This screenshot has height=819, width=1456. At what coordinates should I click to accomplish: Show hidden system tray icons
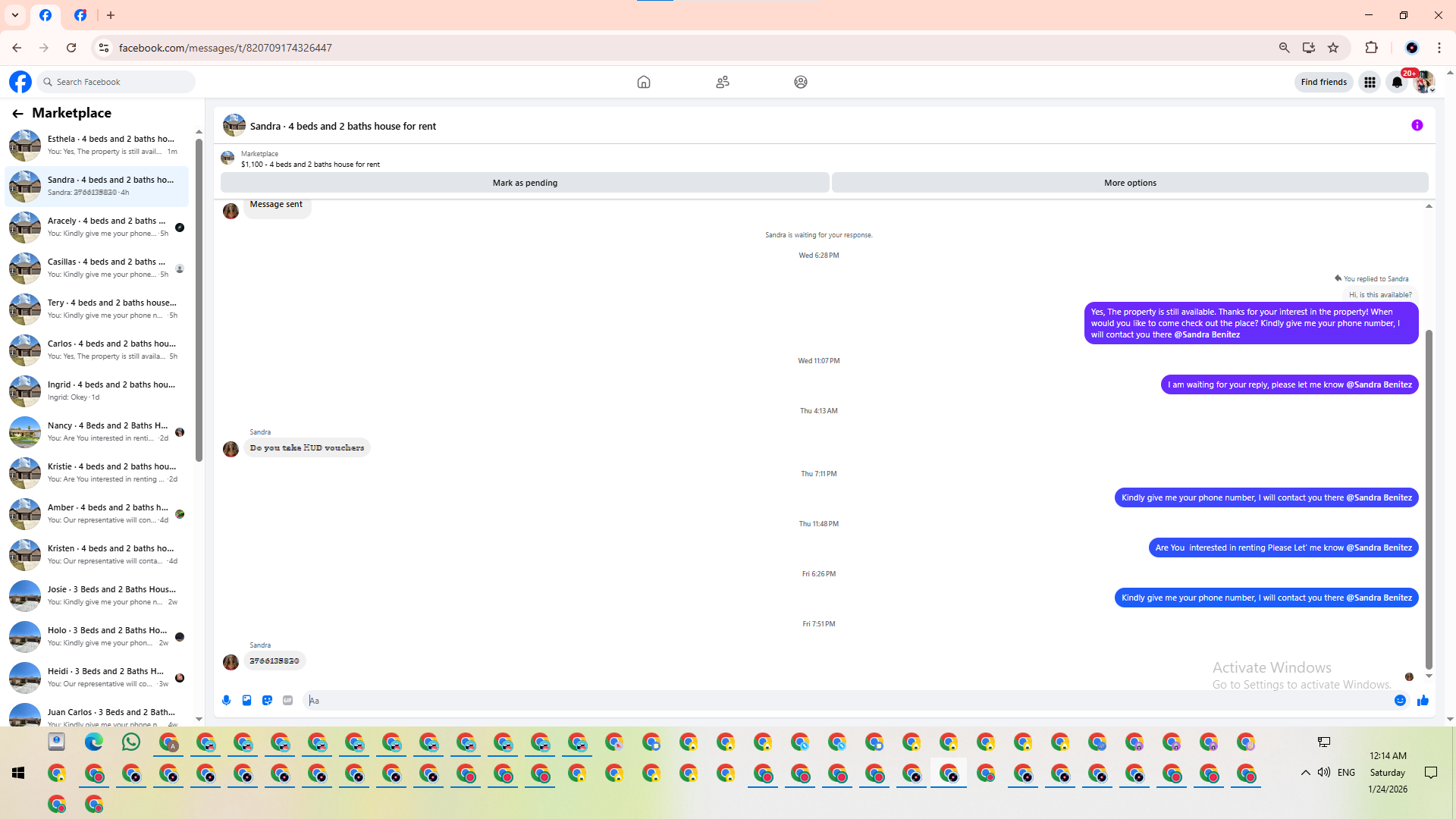pos(1305,773)
